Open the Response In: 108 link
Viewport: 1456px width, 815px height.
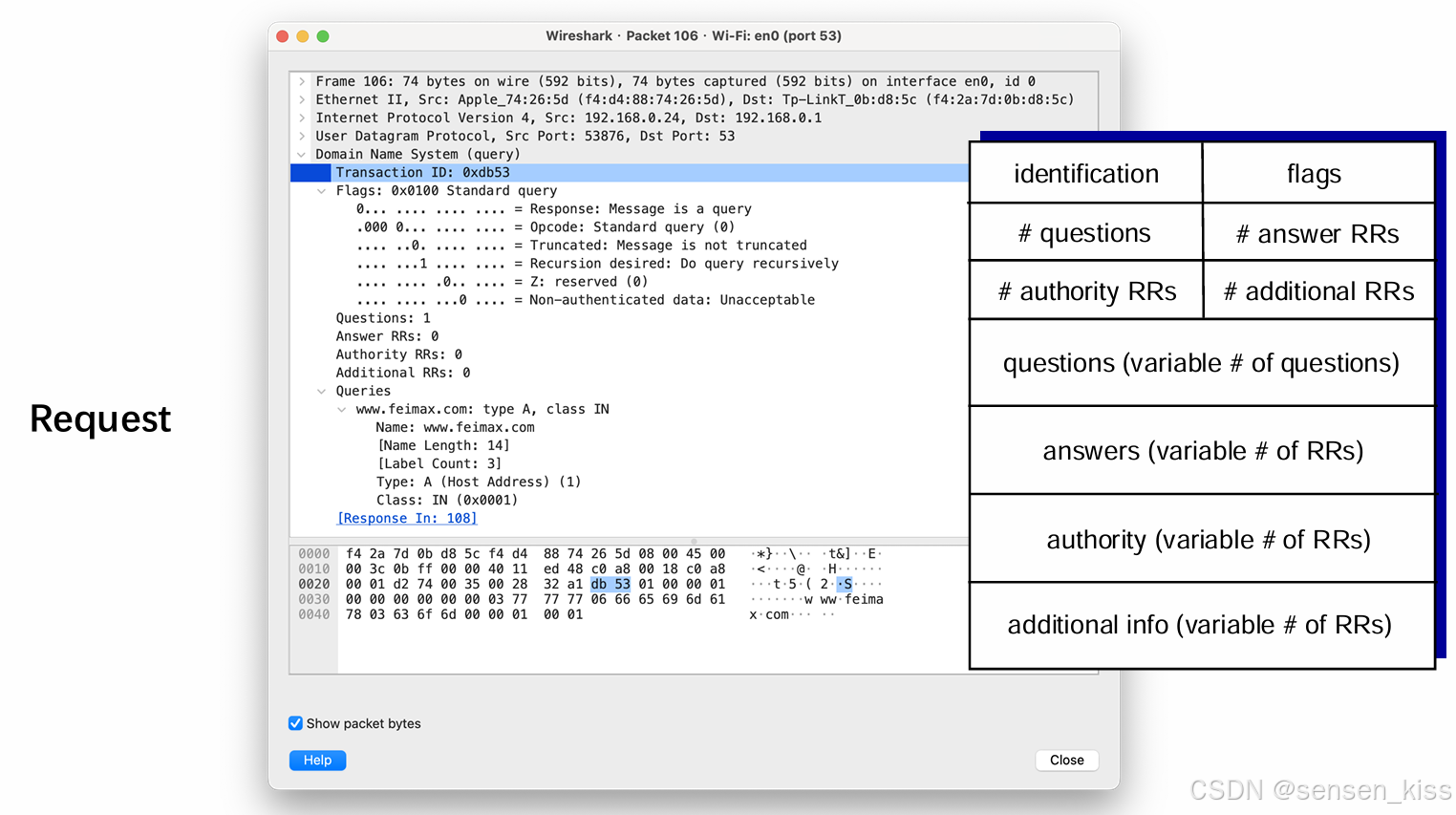(x=407, y=518)
